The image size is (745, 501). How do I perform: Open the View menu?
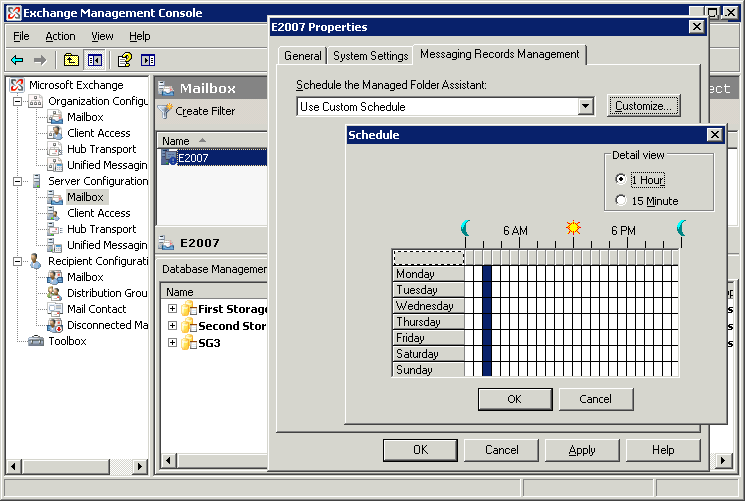click(102, 36)
